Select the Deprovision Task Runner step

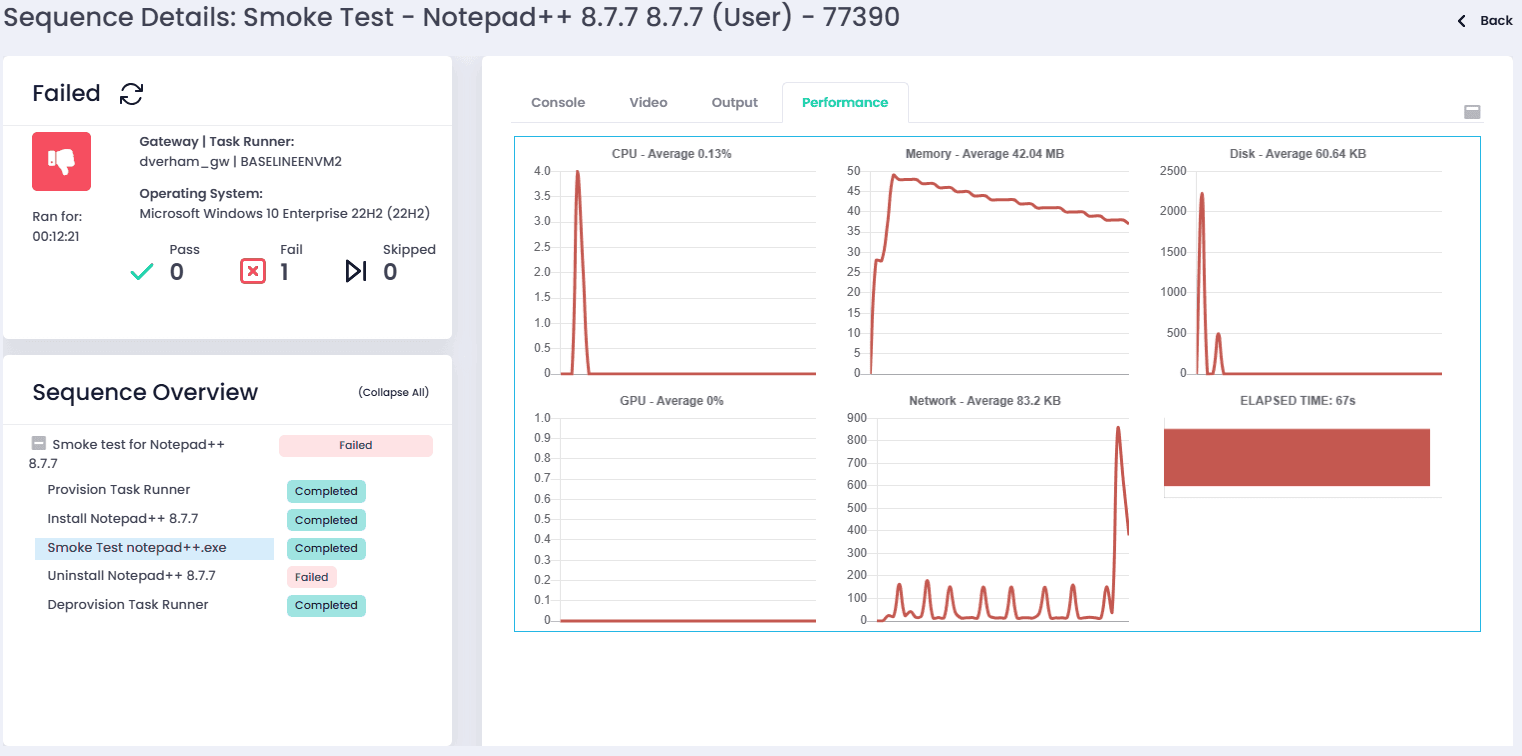tap(128, 605)
